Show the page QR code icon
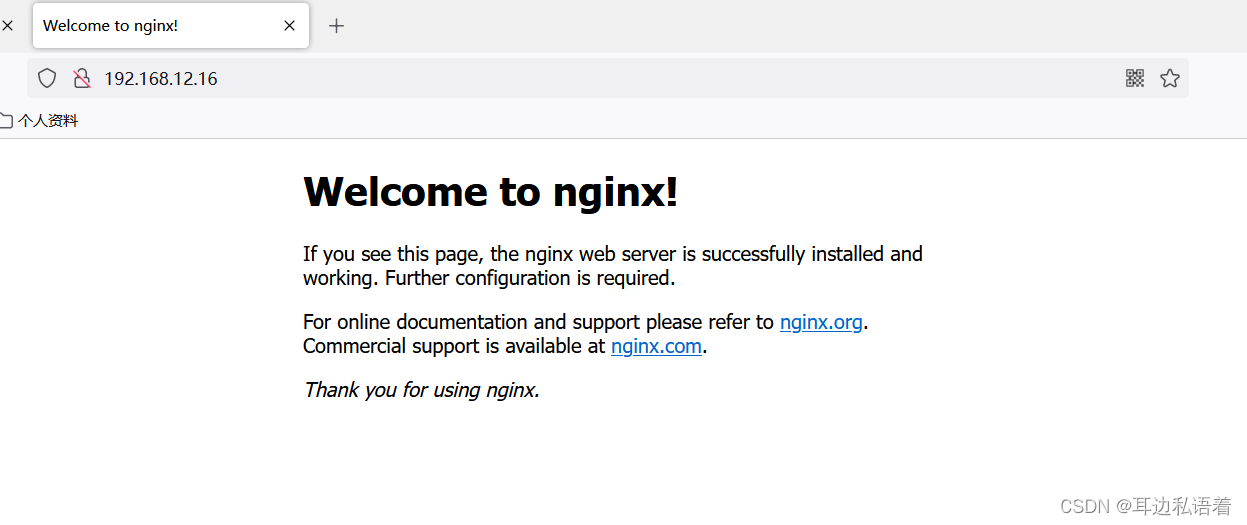This screenshot has height=525, width=1247. (x=1135, y=78)
